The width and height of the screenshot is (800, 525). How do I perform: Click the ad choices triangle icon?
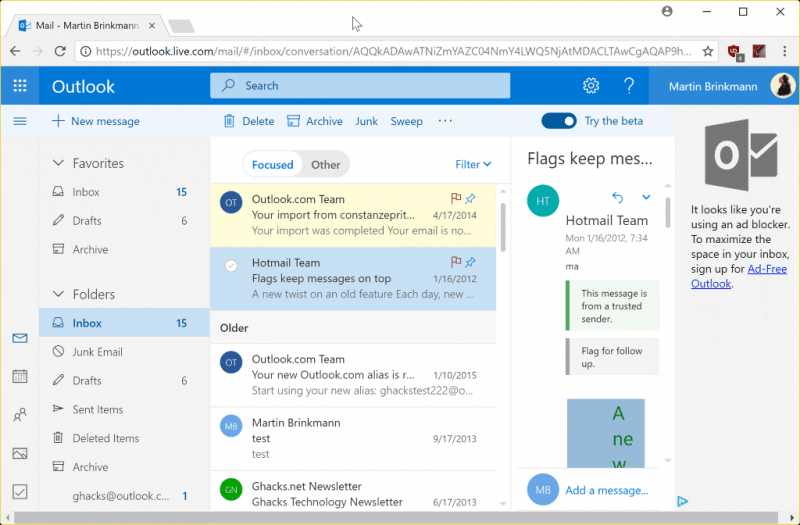point(682,502)
